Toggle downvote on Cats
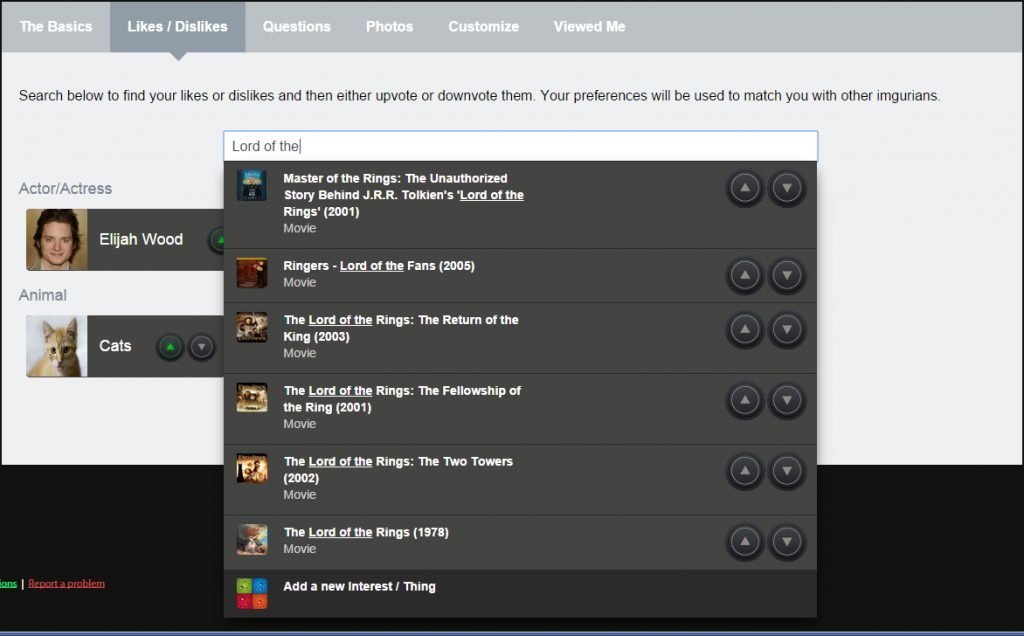 [202, 347]
